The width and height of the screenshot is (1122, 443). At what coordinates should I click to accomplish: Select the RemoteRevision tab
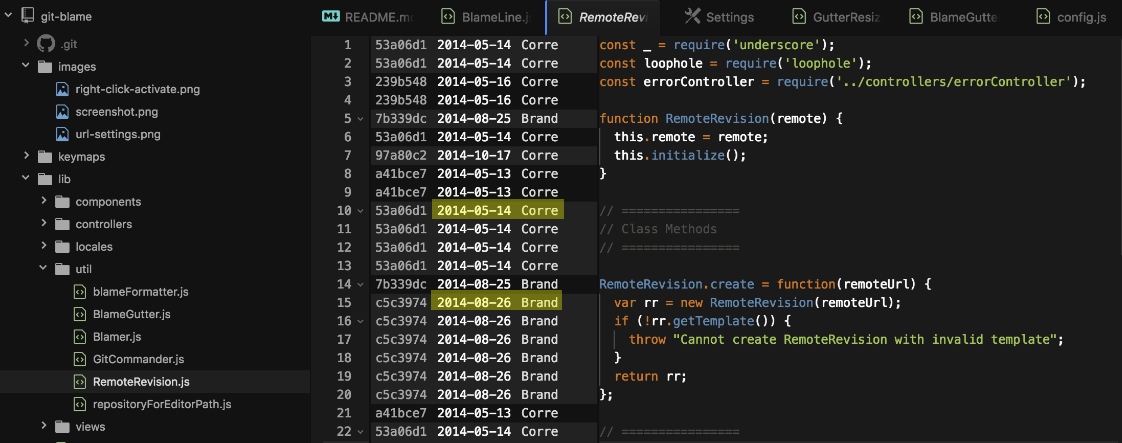pos(603,16)
